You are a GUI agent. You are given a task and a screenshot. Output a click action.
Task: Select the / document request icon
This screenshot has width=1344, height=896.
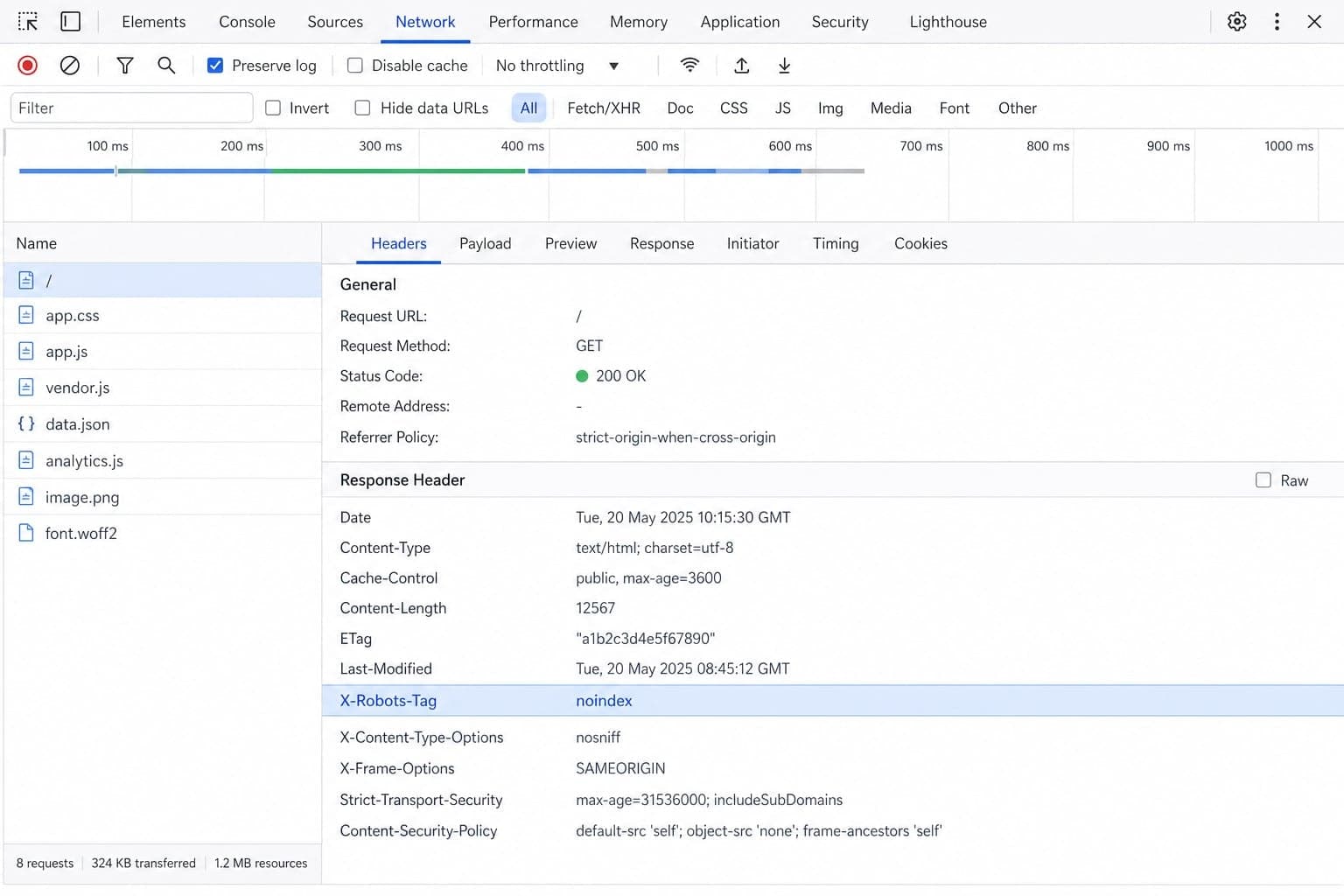(x=26, y=280)
